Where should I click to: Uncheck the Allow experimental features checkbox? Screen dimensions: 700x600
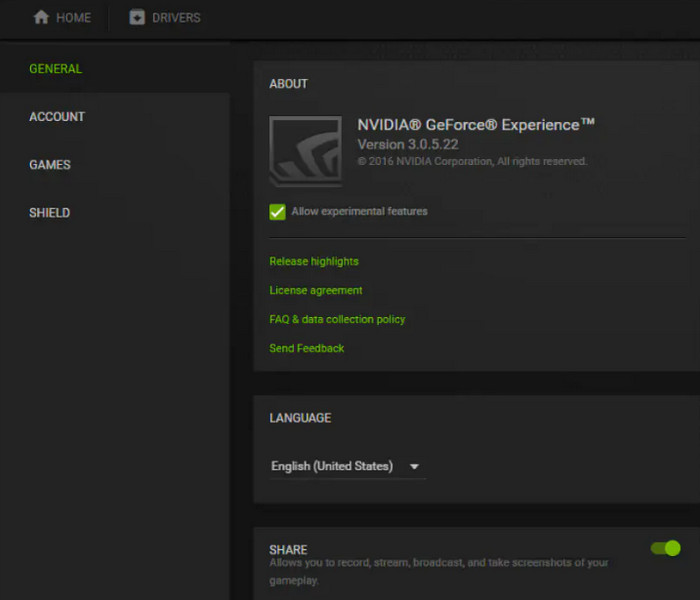click(x=278, y=212)
